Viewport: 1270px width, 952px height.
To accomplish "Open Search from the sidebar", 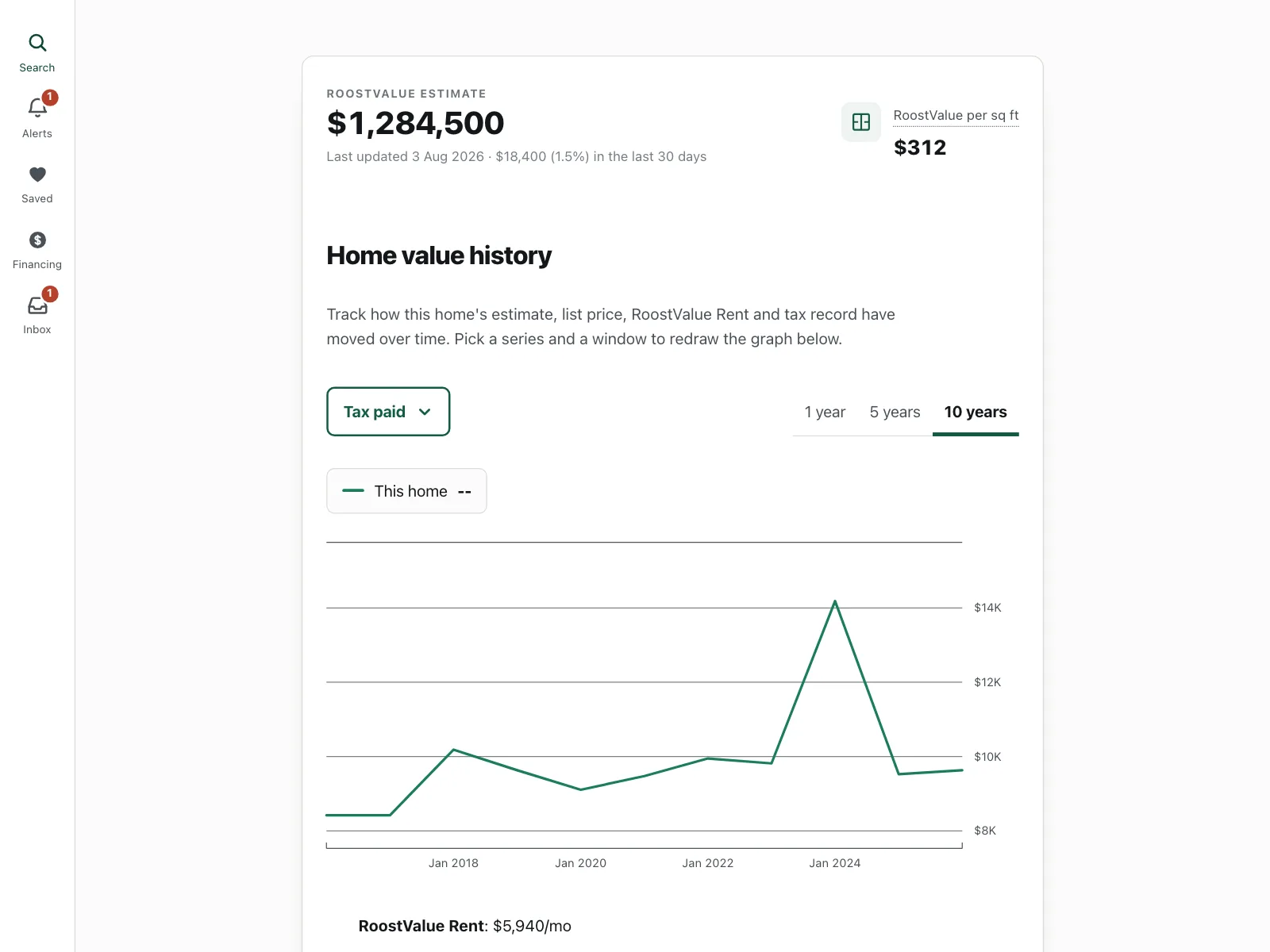I will click(x=37, y=53).
